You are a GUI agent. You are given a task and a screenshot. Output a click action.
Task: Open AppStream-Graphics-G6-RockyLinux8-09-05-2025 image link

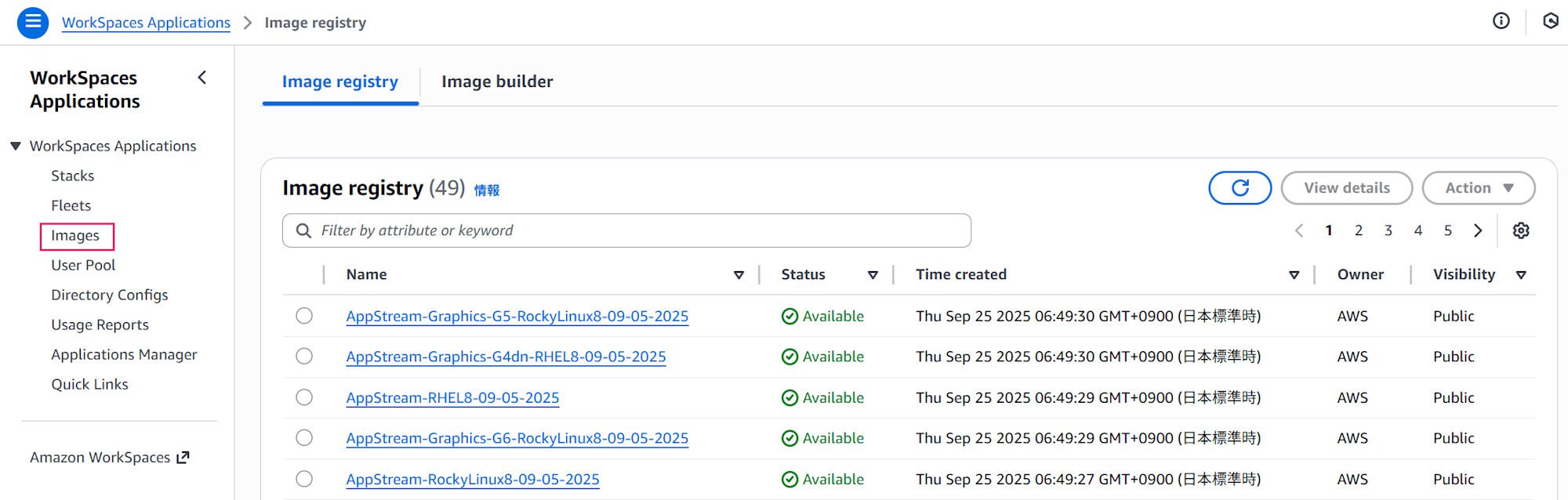[x=517, y=439]
